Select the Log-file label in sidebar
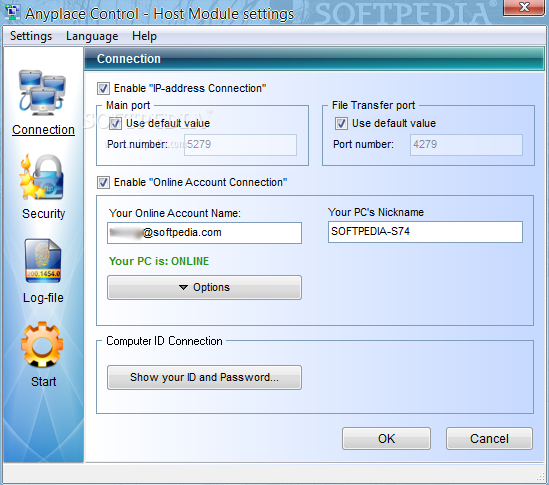549x485 pixels. tap(43, 298)
